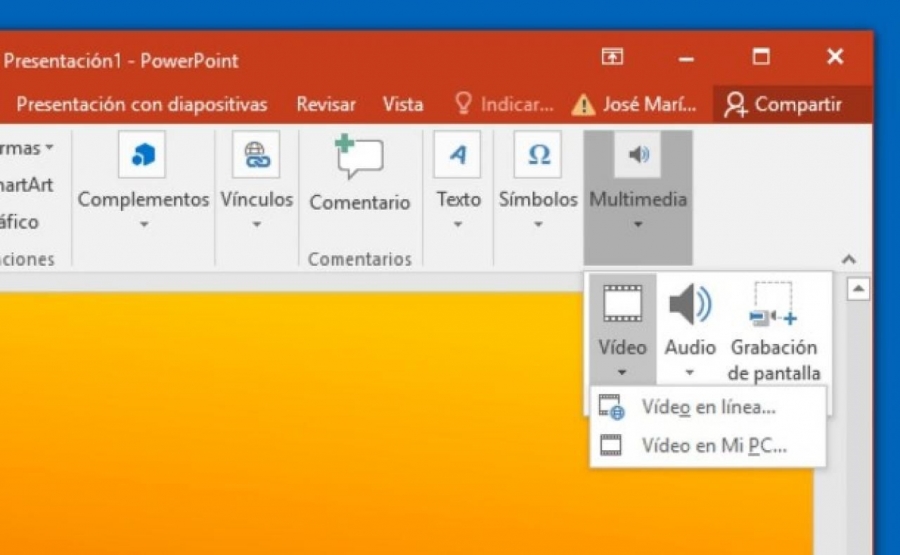Choose Vídeo en línea... from menu

pos(708,407)
